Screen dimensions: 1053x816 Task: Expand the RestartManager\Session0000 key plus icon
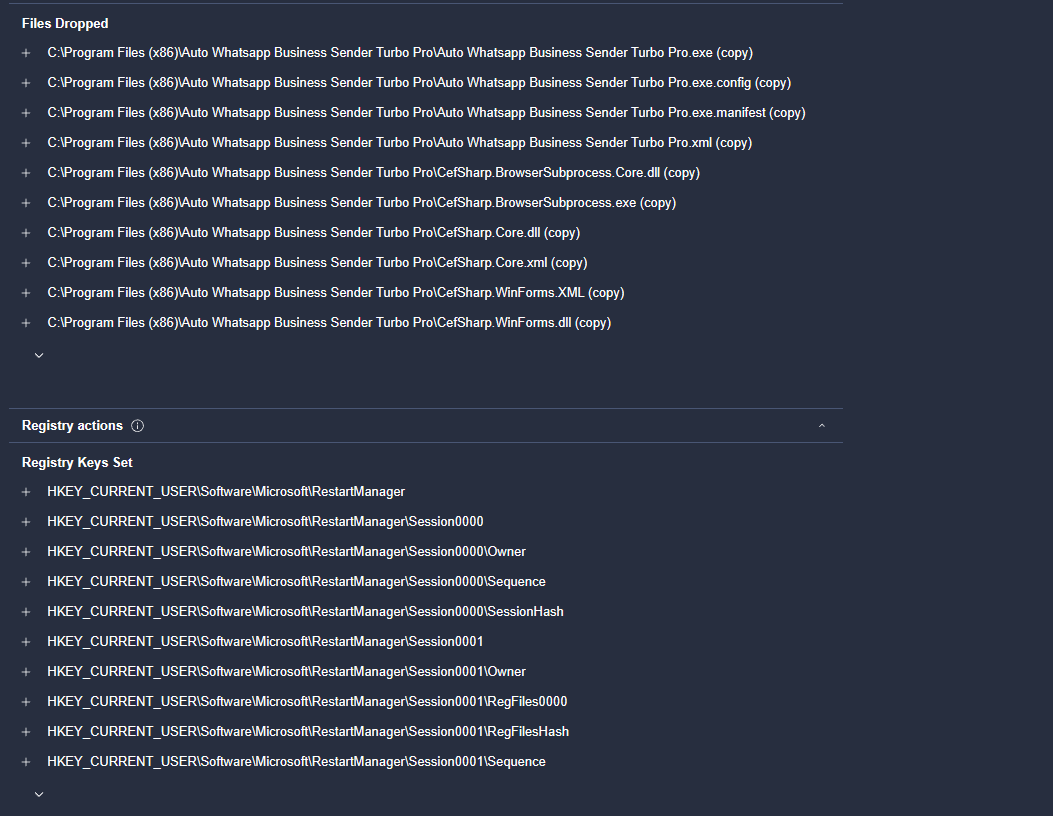click(26, 522)
